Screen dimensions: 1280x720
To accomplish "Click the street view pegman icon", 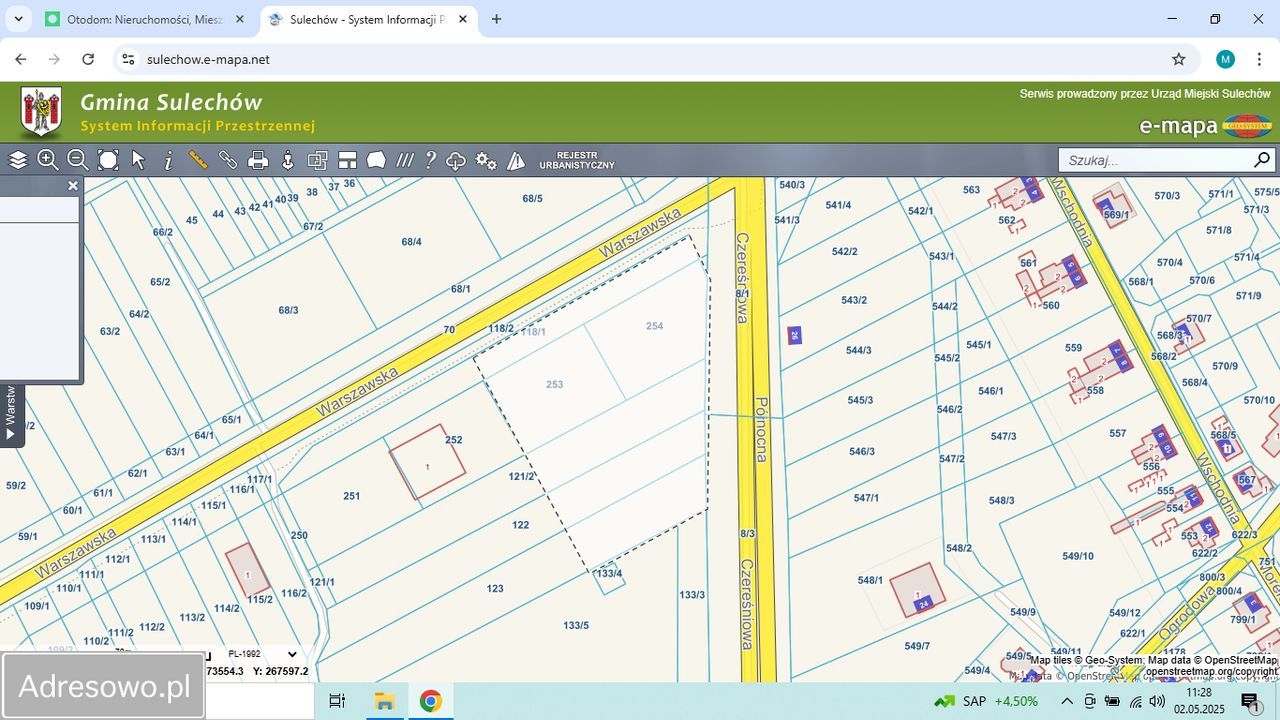I will tap(288, 160).
